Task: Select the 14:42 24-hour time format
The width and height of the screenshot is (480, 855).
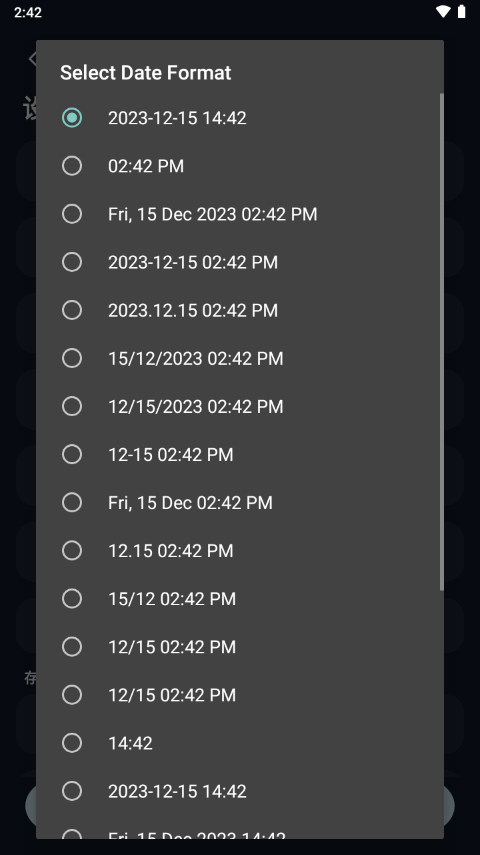Action: tap(239, 743)
